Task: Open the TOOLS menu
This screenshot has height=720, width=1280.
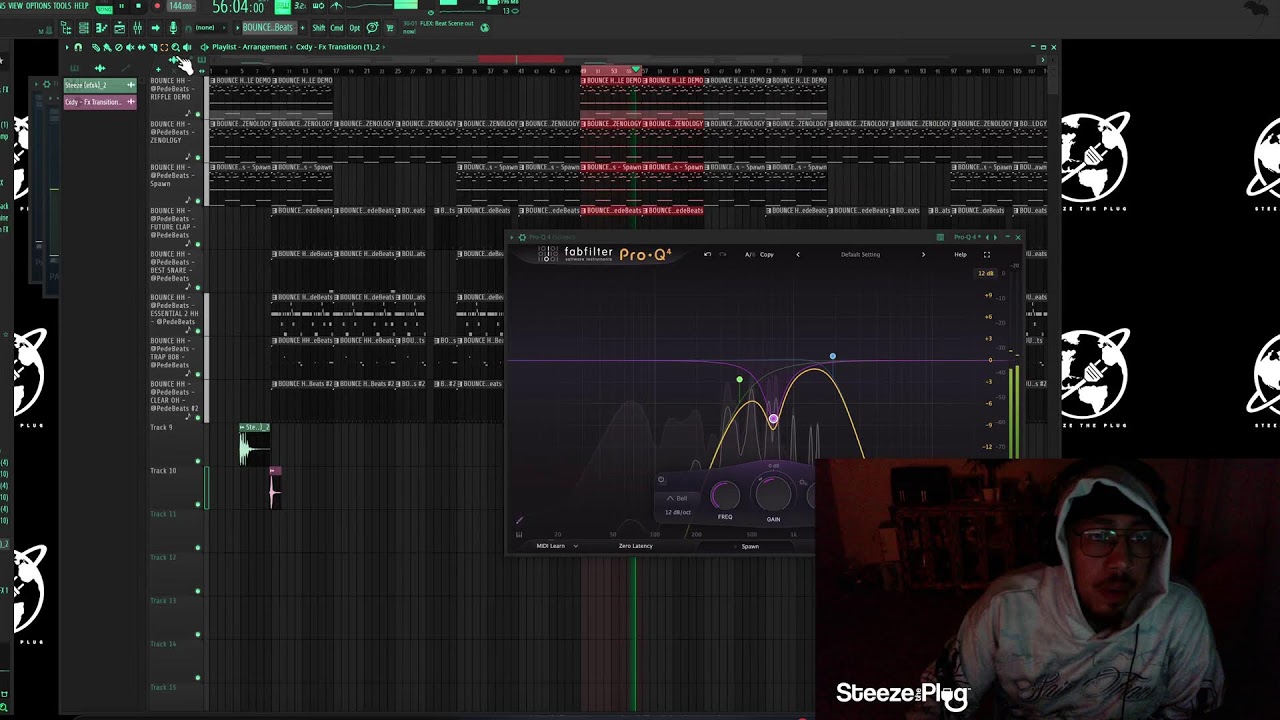Action: pos(63,6)
